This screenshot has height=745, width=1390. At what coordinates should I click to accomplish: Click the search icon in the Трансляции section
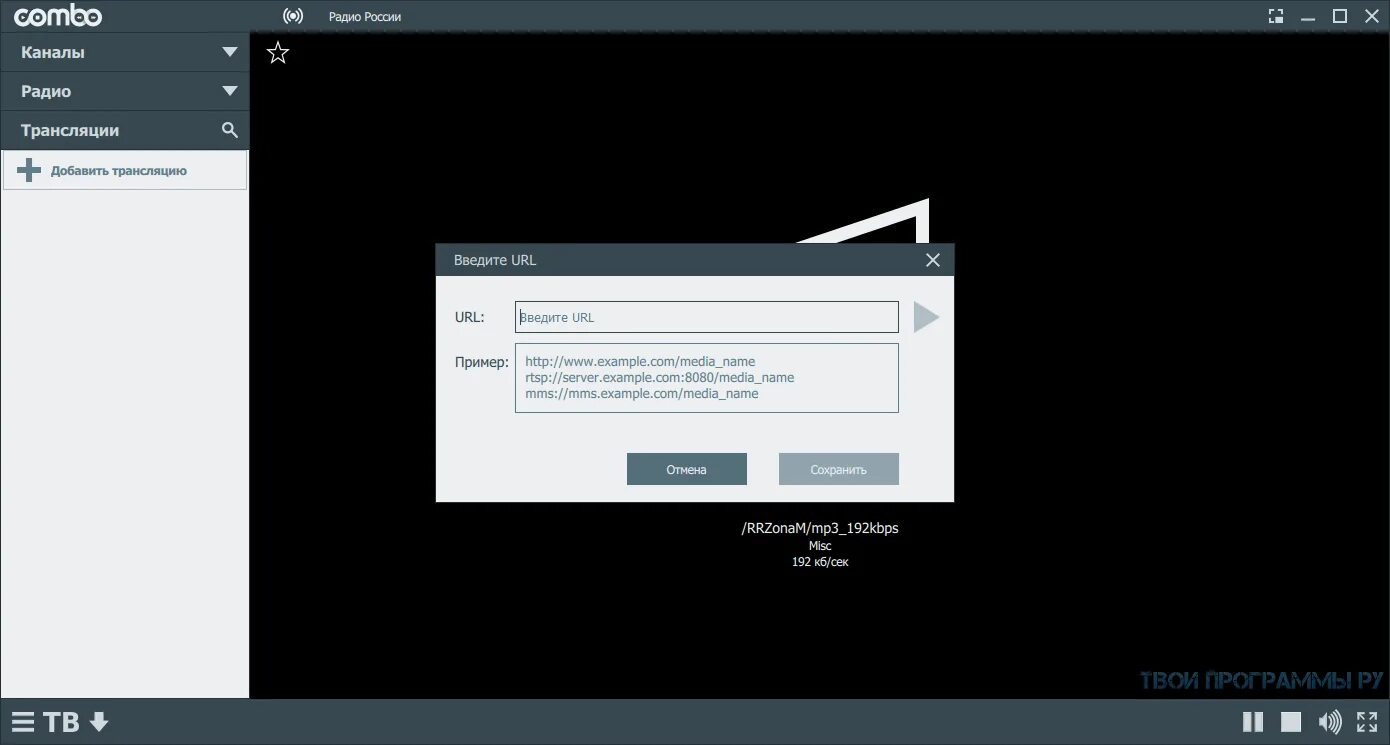click(x=229, y=130)
